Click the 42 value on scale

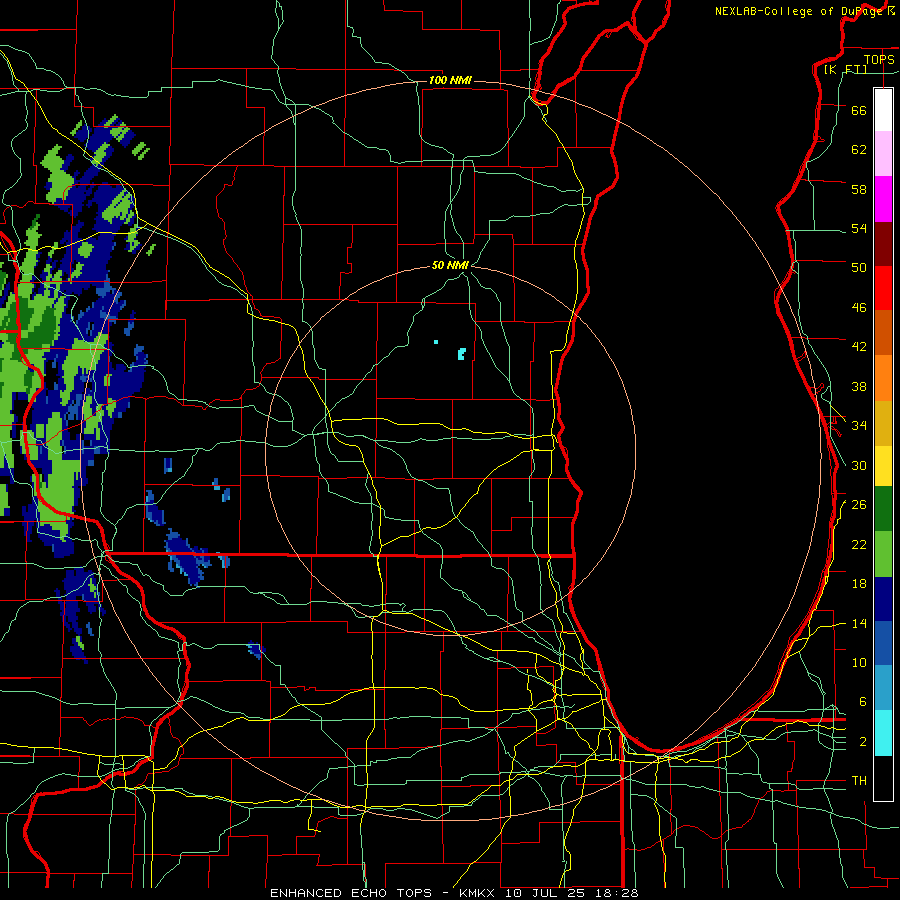pyautogui.click(x=859, y=346)
